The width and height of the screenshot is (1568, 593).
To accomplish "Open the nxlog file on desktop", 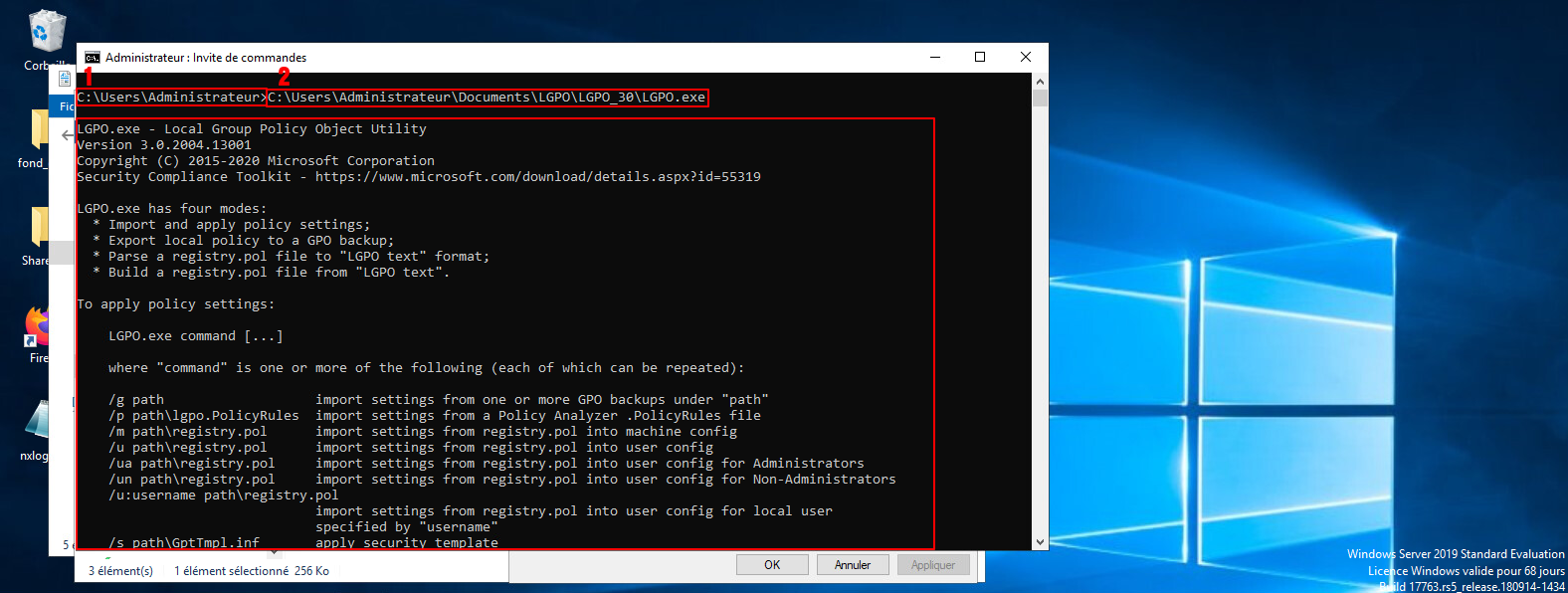I will (40, 420).
